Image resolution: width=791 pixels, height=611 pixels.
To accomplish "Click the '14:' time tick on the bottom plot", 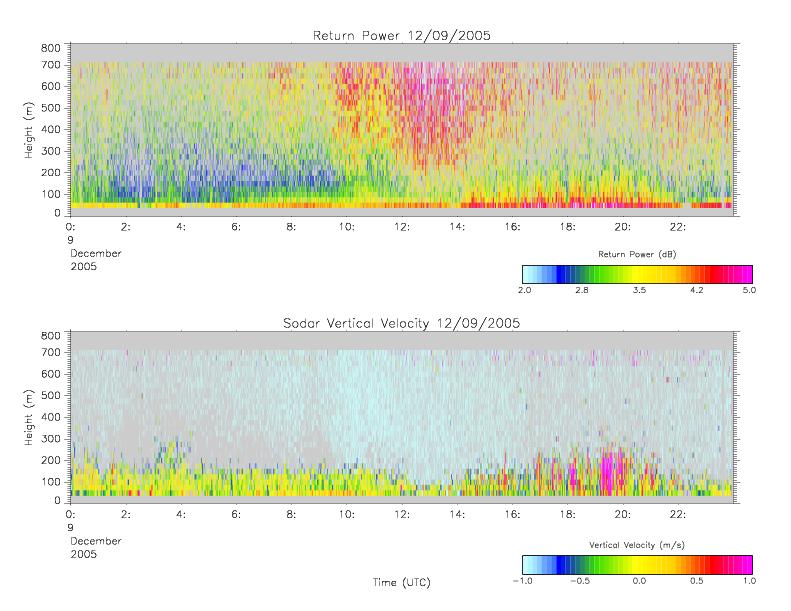I will (x=457, y=515).
